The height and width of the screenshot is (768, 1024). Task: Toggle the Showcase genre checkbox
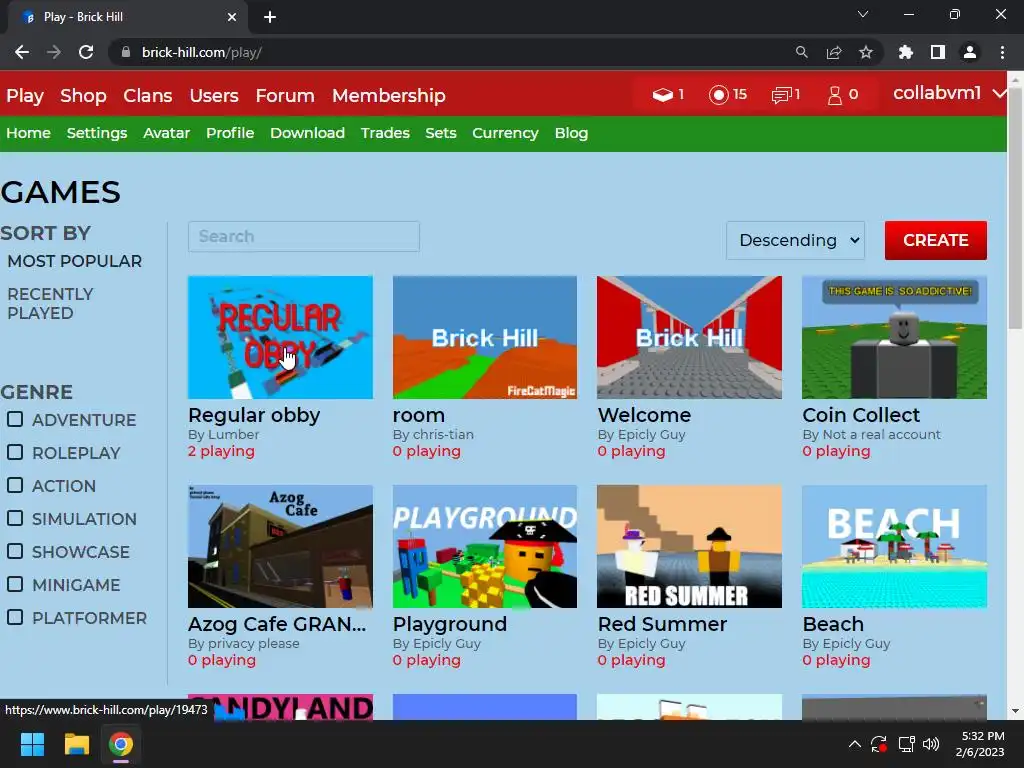coord(15,551)
